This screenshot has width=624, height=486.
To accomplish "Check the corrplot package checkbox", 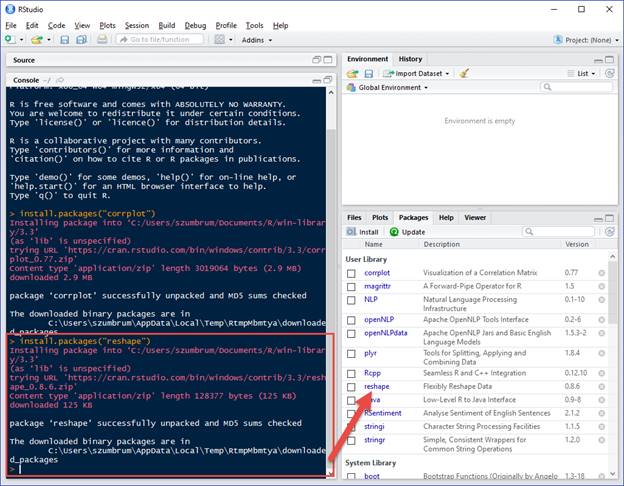I will tap(351, 272).
